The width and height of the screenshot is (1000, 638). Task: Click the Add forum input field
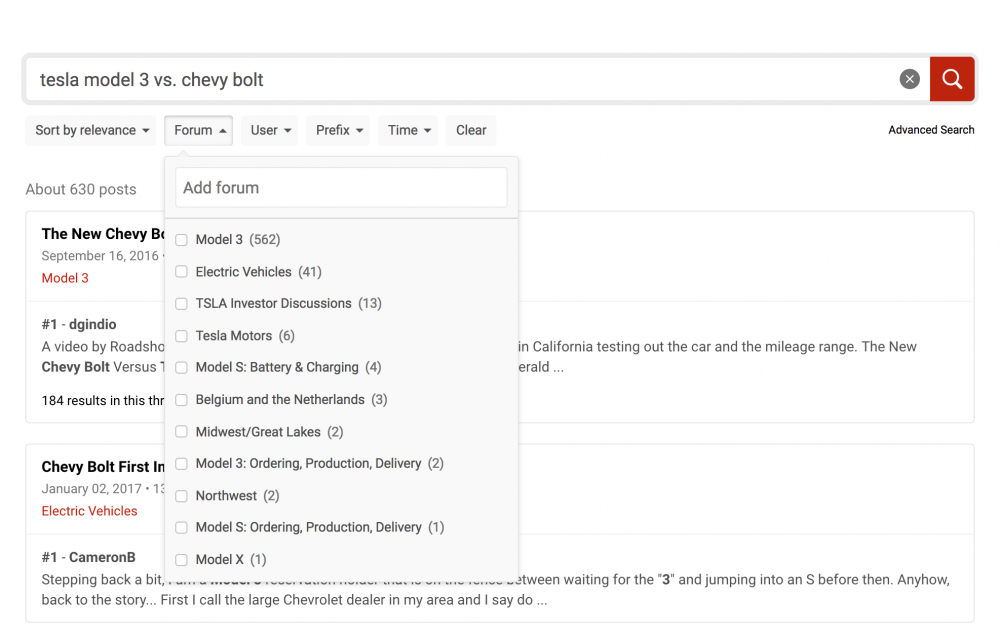(341, 188)
